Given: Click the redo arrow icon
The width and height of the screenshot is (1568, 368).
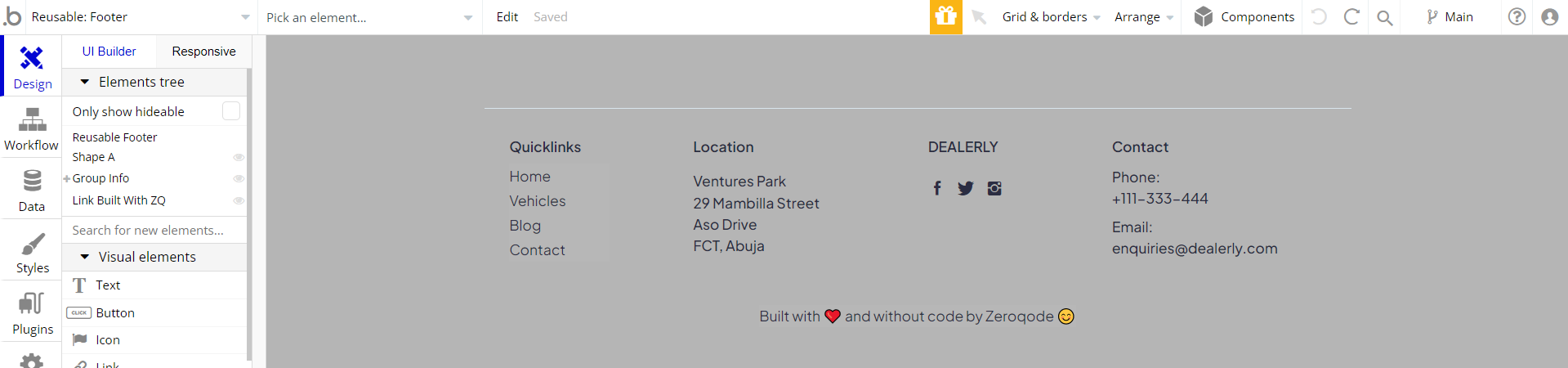Looking at the screenshot, I should pos(1351,16).
